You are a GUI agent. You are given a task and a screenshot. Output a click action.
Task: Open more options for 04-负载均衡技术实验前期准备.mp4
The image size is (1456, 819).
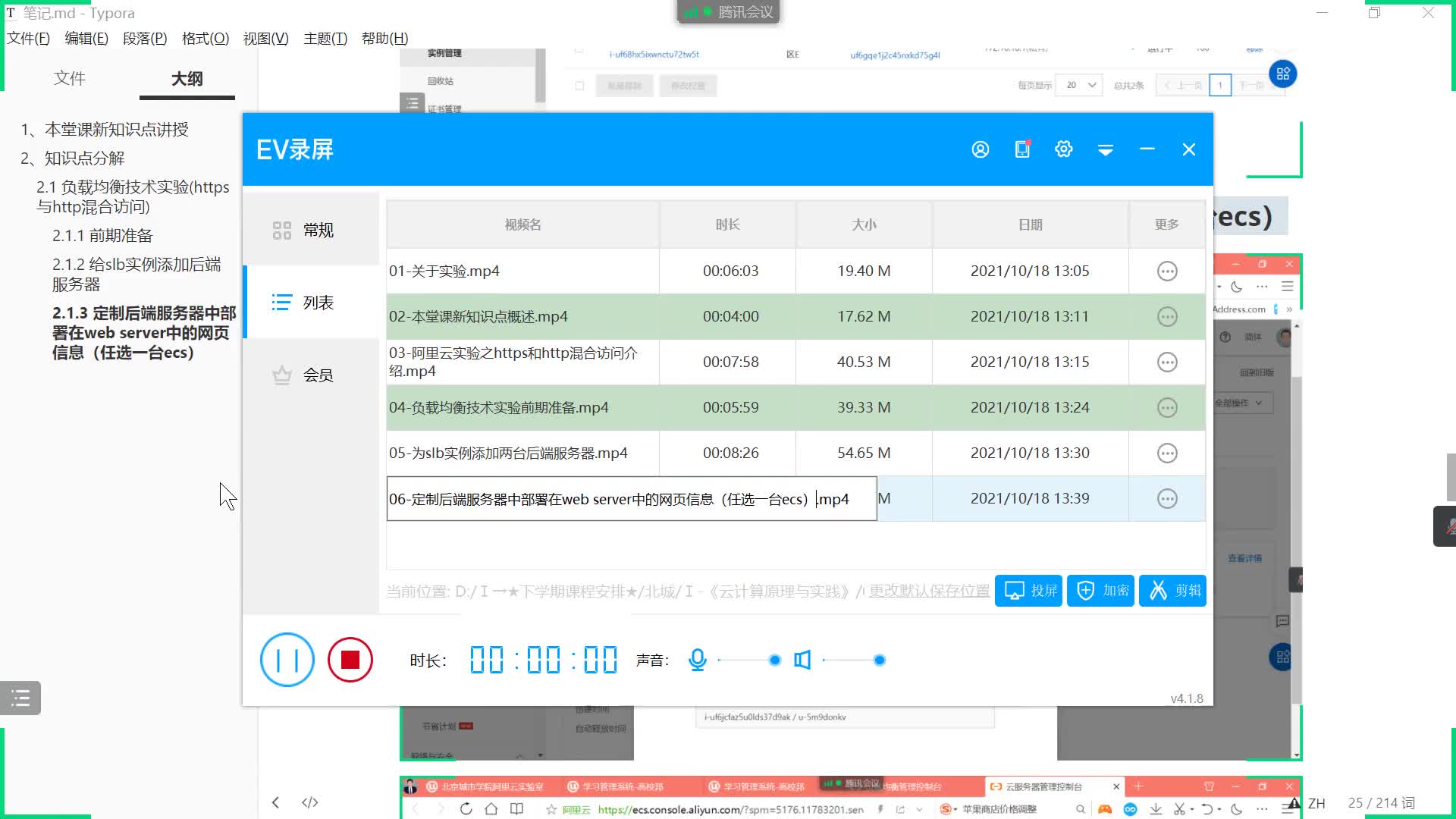pos(1167,407)
